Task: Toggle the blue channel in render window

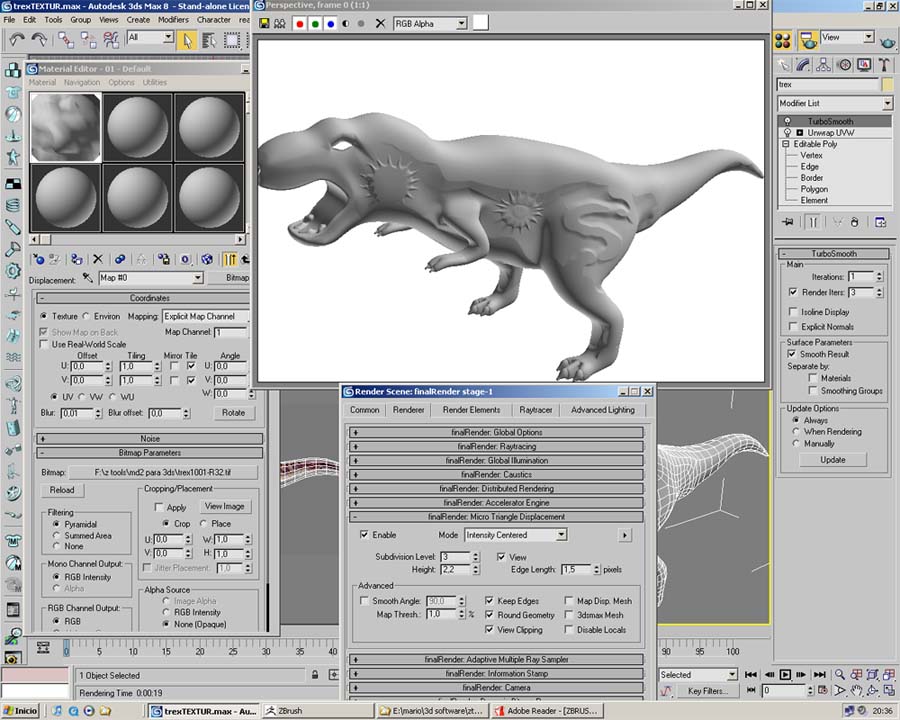Action: pyautogui.click(x=331, y=24)
